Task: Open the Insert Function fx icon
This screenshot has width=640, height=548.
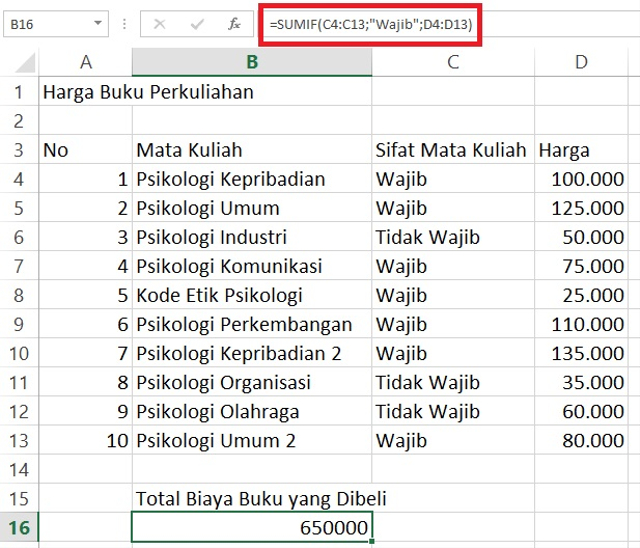Action: 234,24
